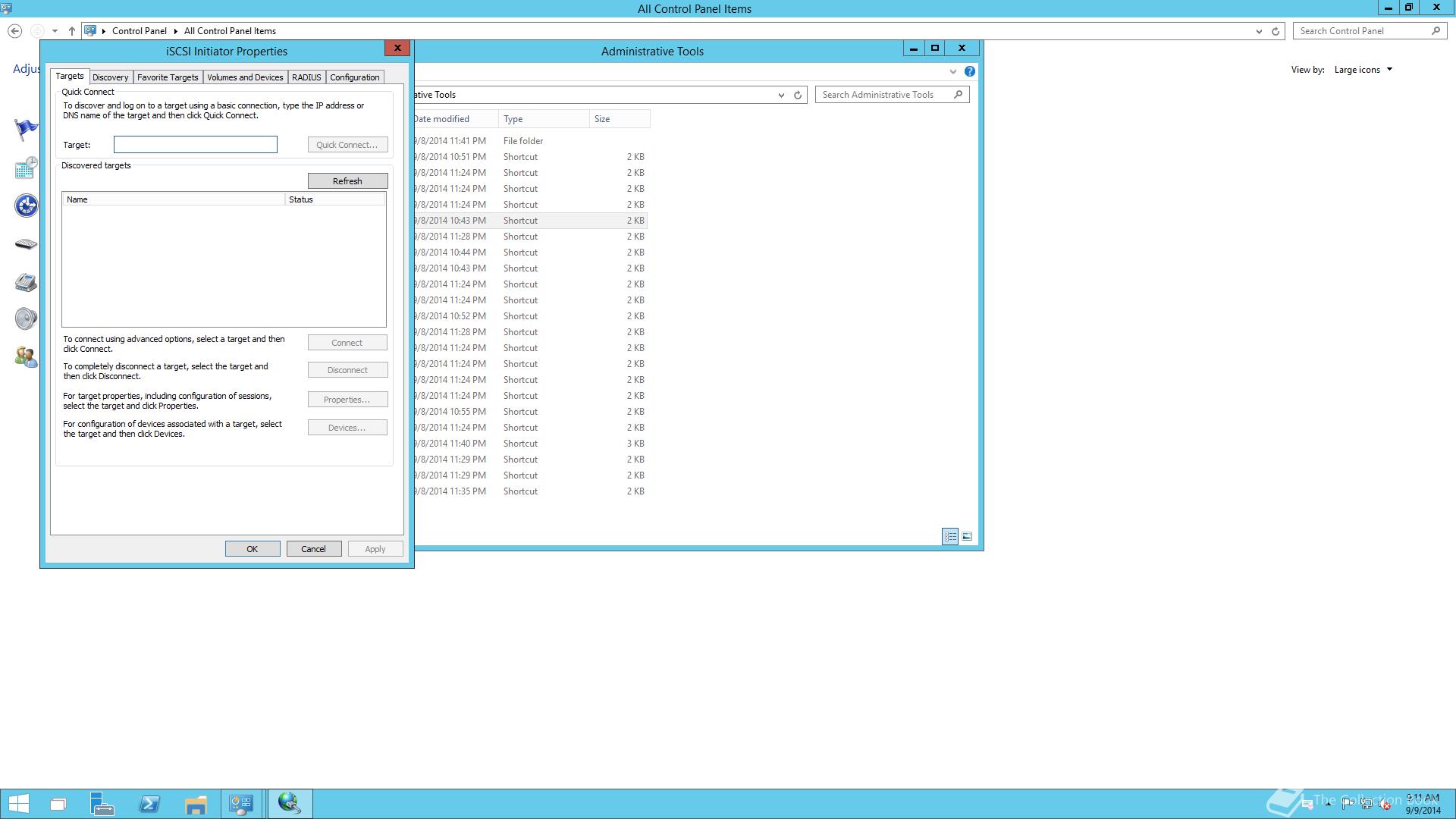Viewport: 1456px width, 819px height.
Task: Open User Accounts icon in Control Panel
Action: 26,356
